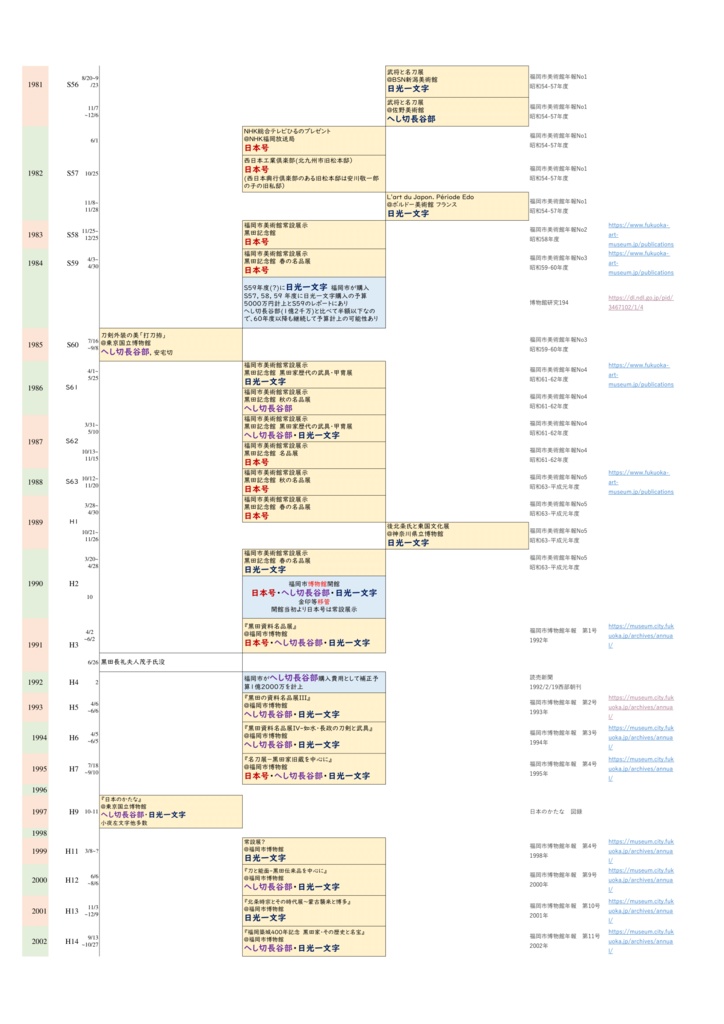
Task: Open the museum.city.fukuoka.jp link in the 2002 row
Action: (x=640, y=941)
